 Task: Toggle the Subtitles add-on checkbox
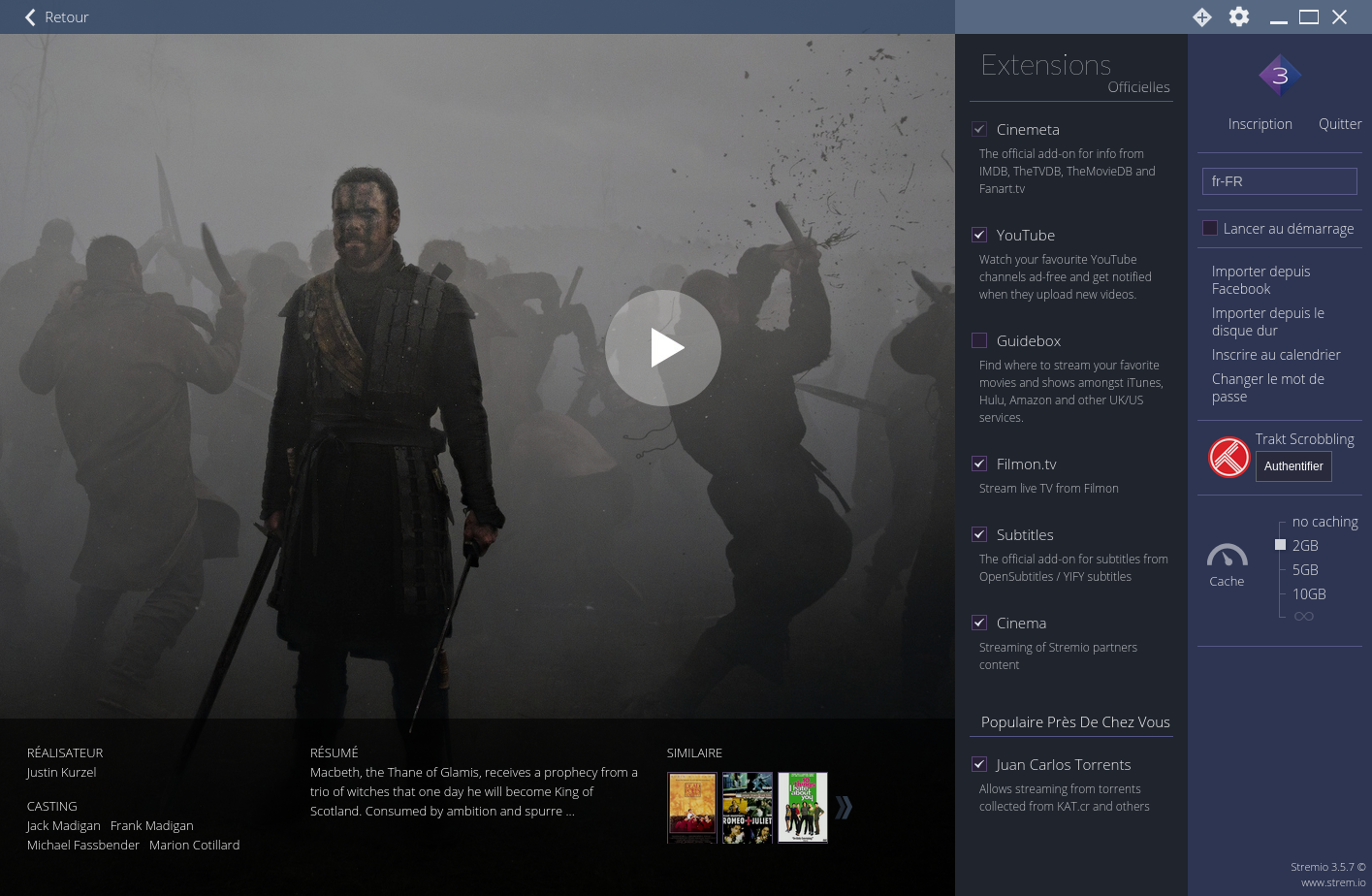979,534
